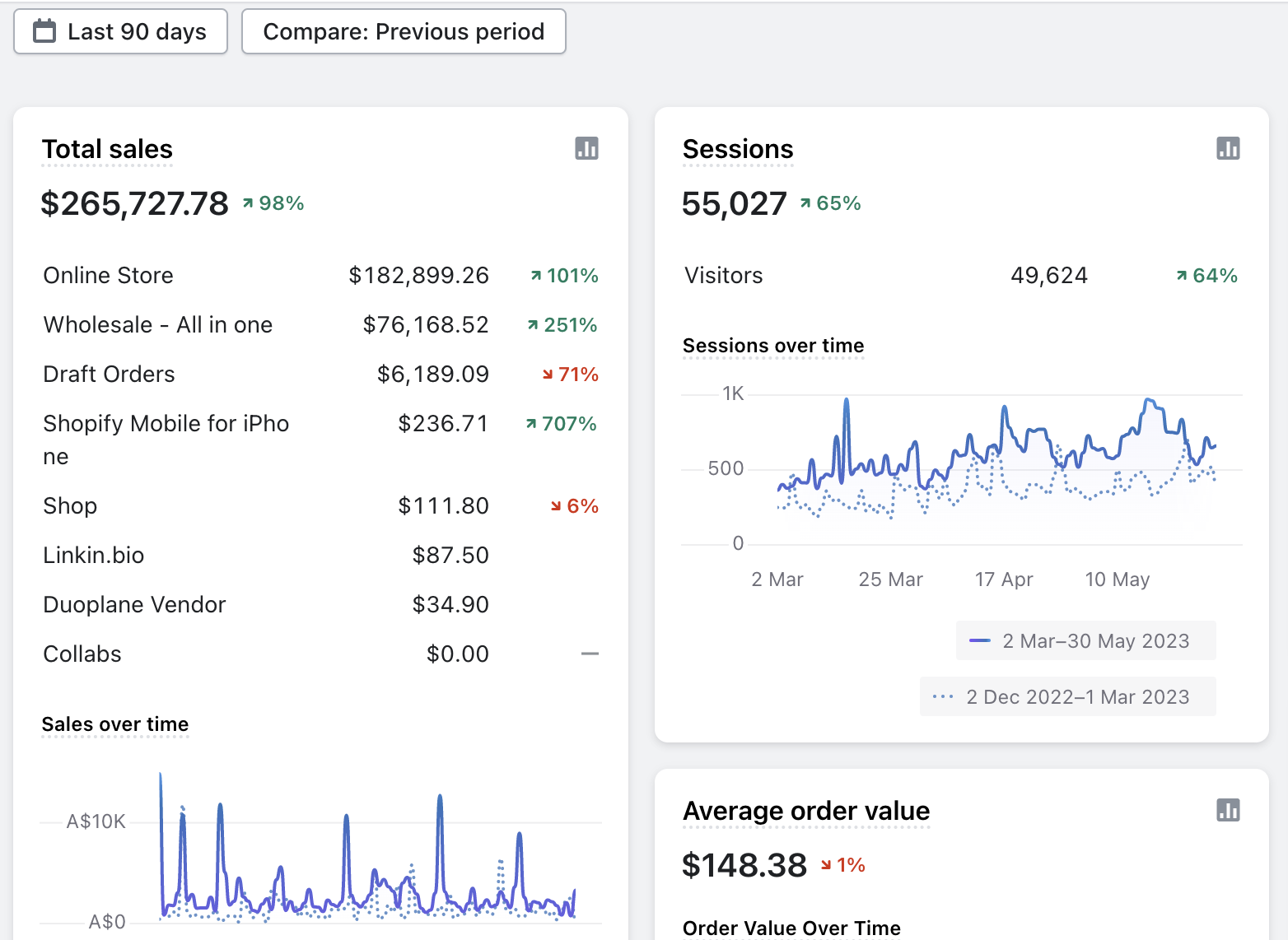Toggle the 2 Mar–30 May 2023 legend
This screenshot has width=1288, height=940.
pyautogui.click(x=1085, y=641)
